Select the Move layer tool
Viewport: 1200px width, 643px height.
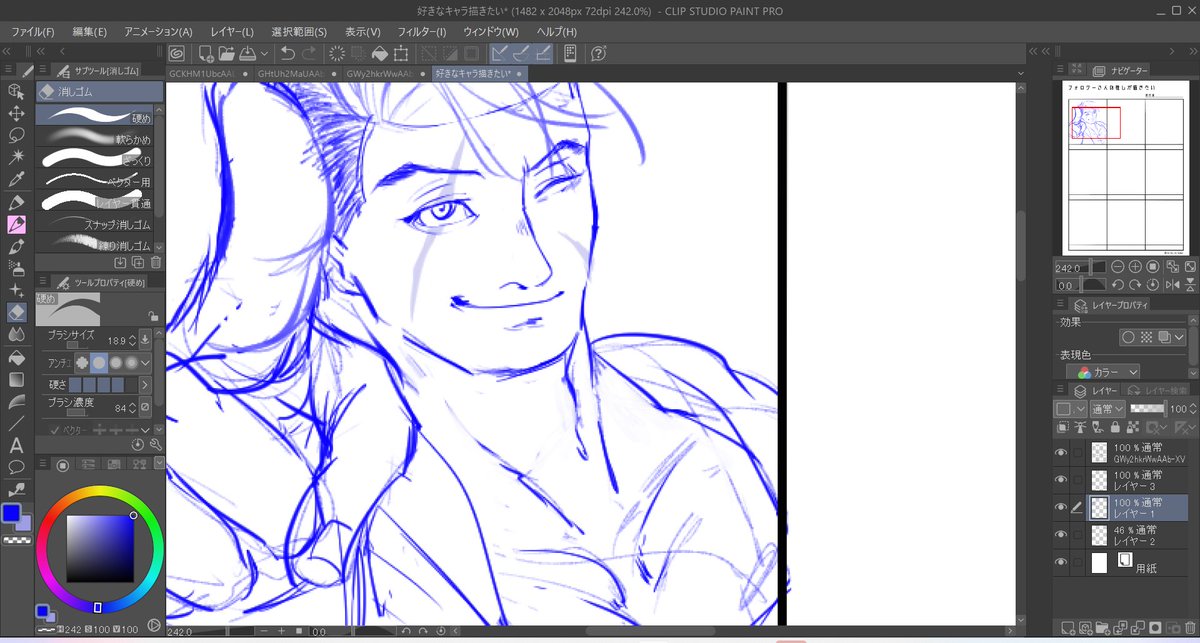(16, 113)
